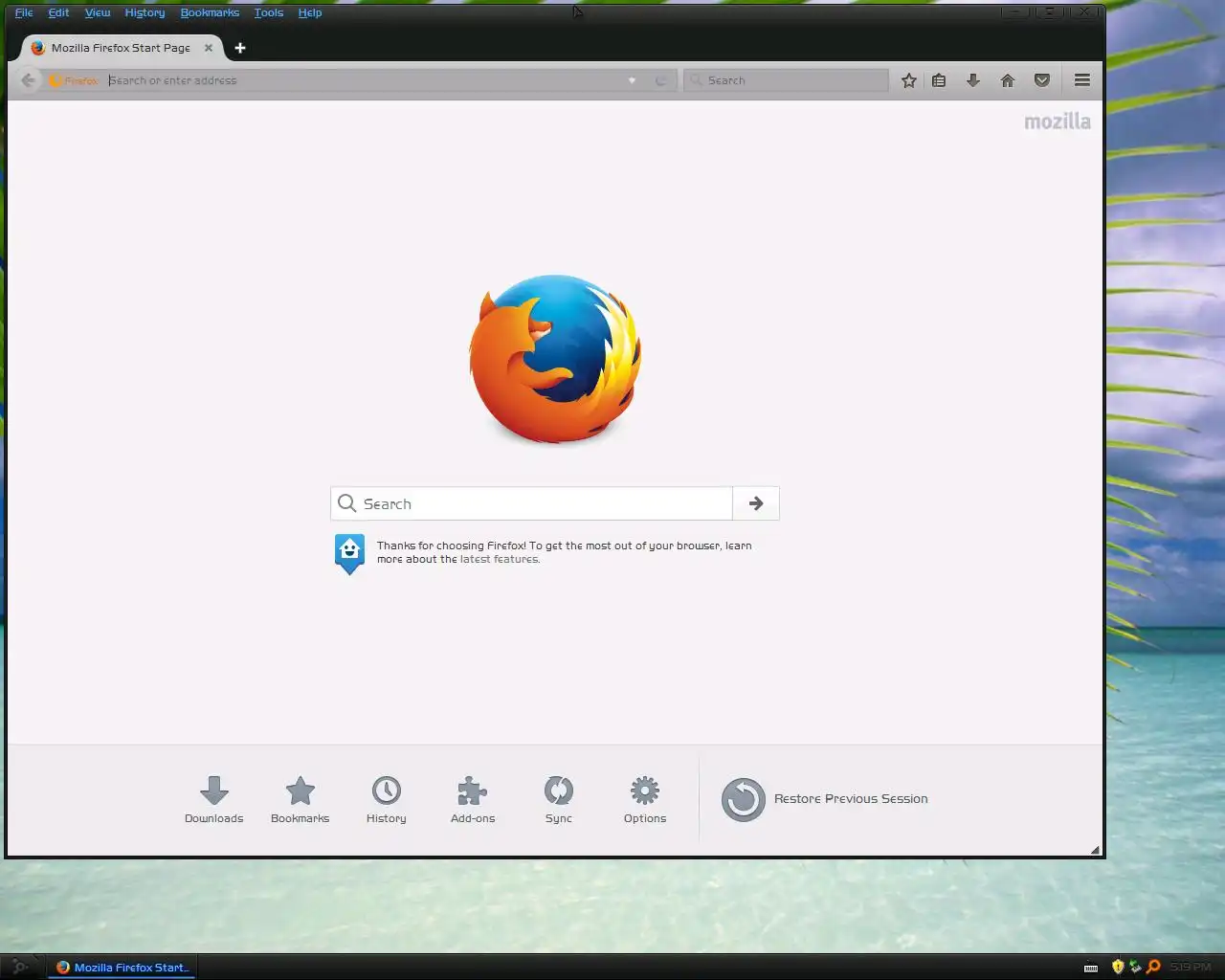Open Add-ons from start page launcher
Viewport: 1225px width, 980px height.
[x=473, y=800]
